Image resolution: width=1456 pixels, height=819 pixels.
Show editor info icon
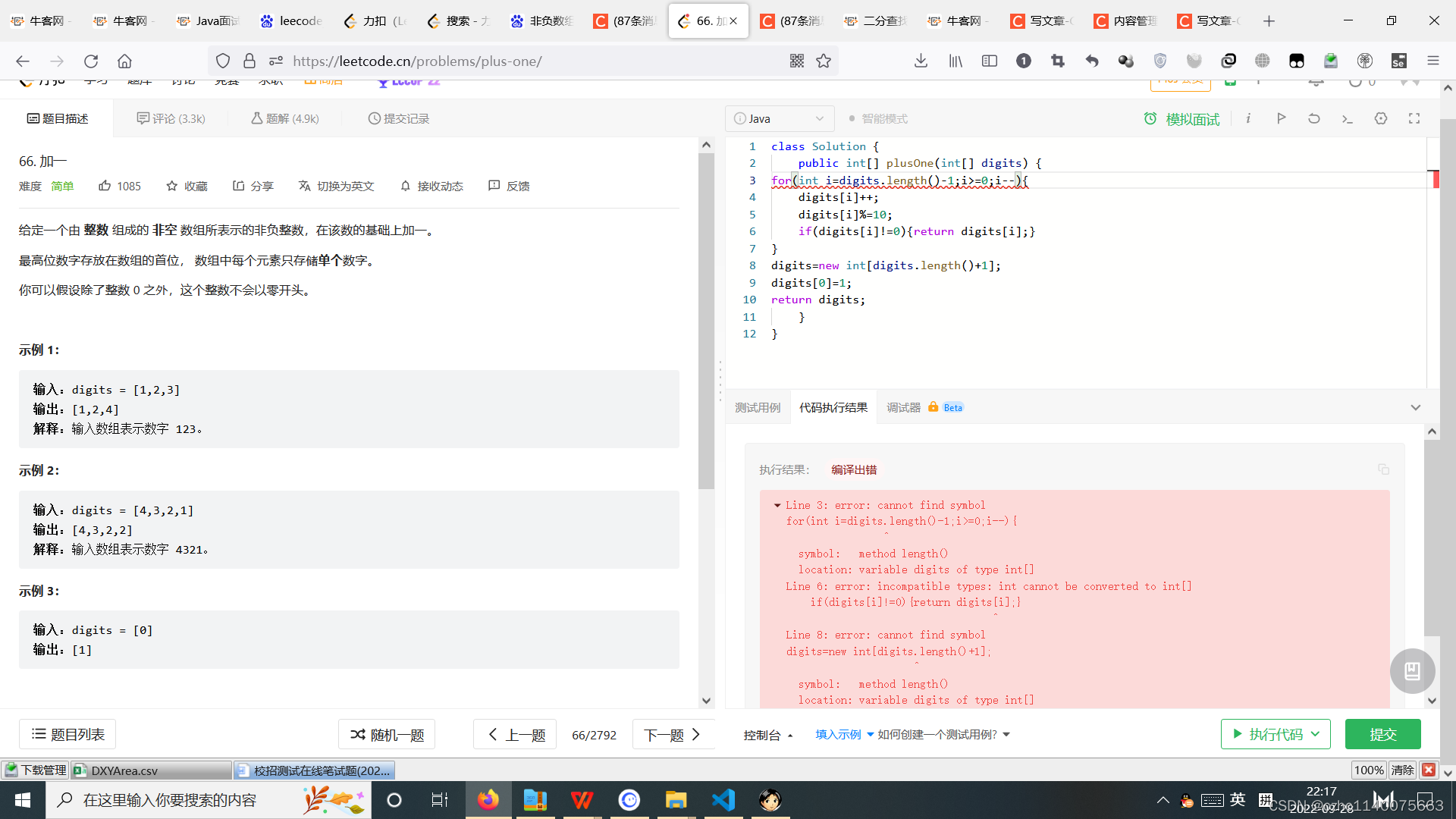(x=1248, y=118)
